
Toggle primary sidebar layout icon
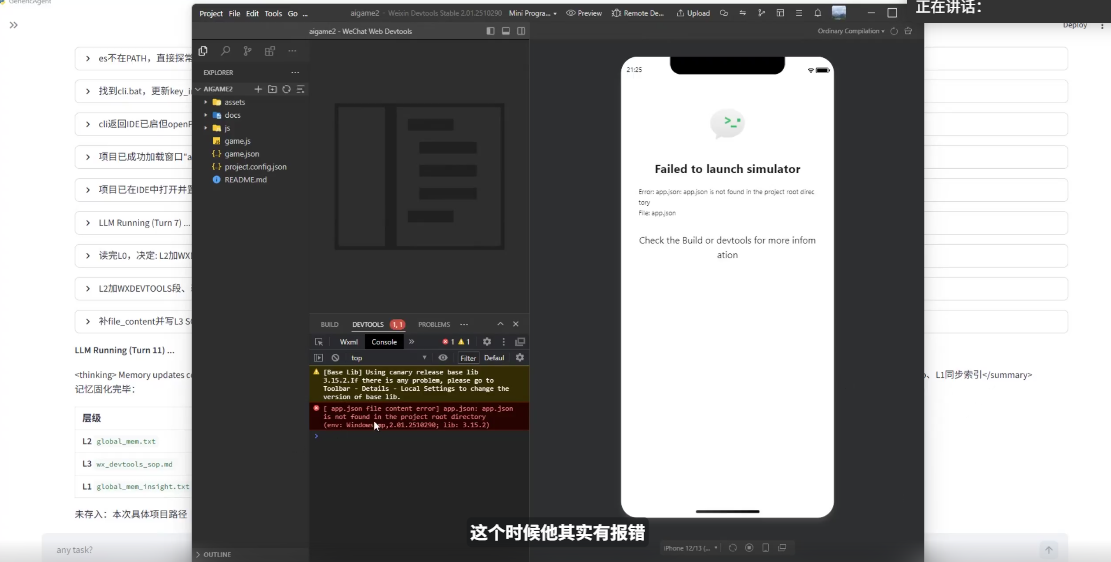click(490, 31)
